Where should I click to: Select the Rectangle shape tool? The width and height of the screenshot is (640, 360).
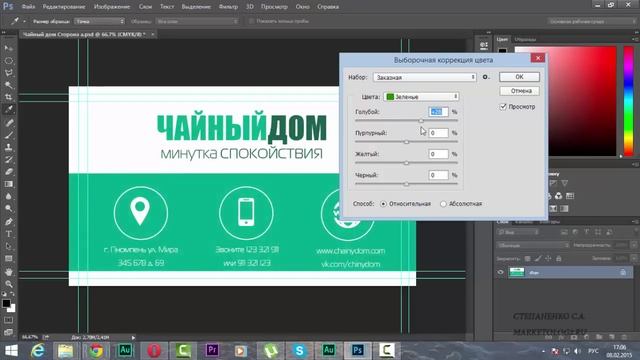click(9, 259)
